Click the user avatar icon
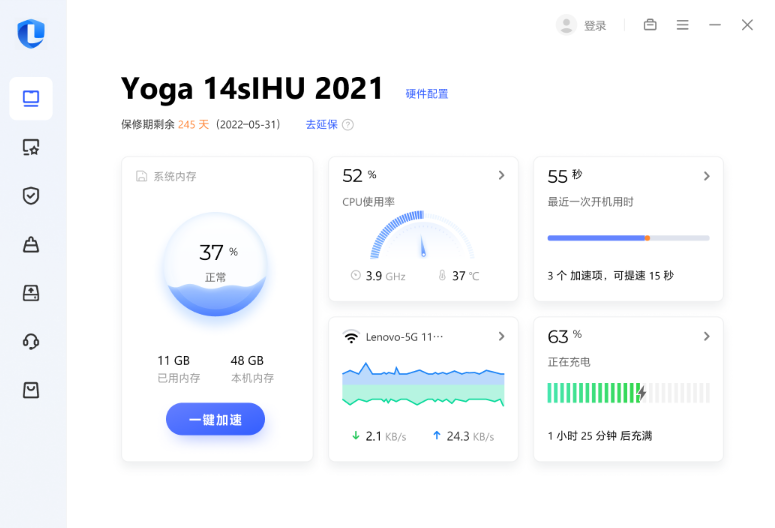Viewport: 775px width, 528px height. (x=566, y=25)
